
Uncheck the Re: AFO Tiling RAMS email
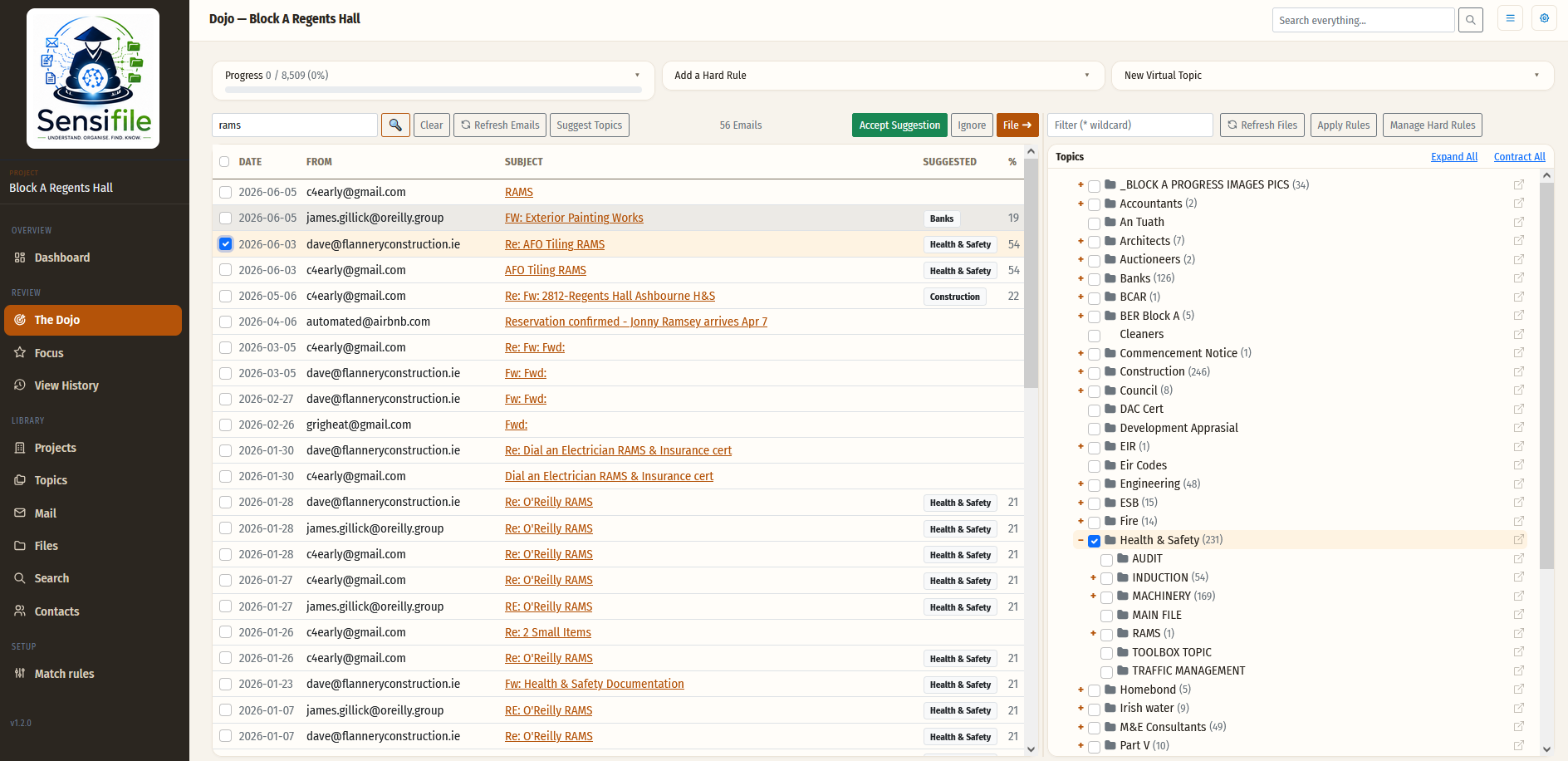225,244
